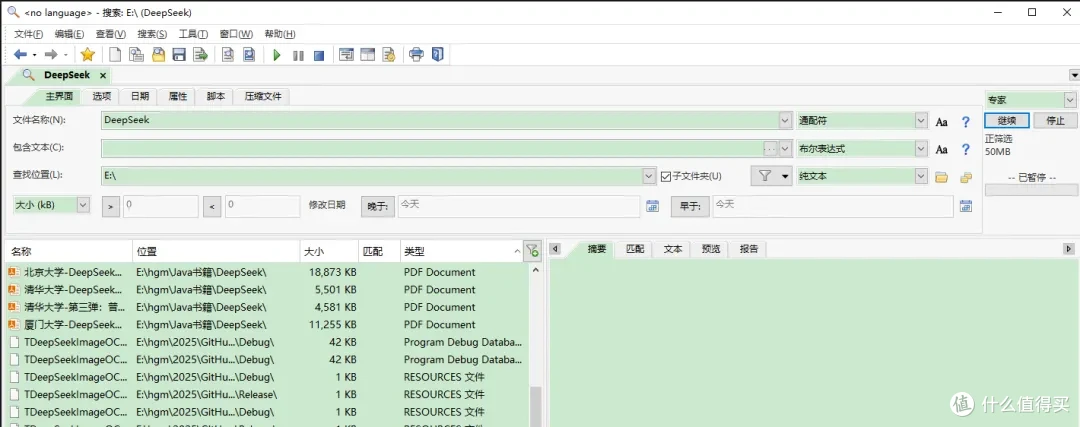The image size is (1080, 427).
Task: Toggle the greater-than size button
Action: [x=111, y=205]
